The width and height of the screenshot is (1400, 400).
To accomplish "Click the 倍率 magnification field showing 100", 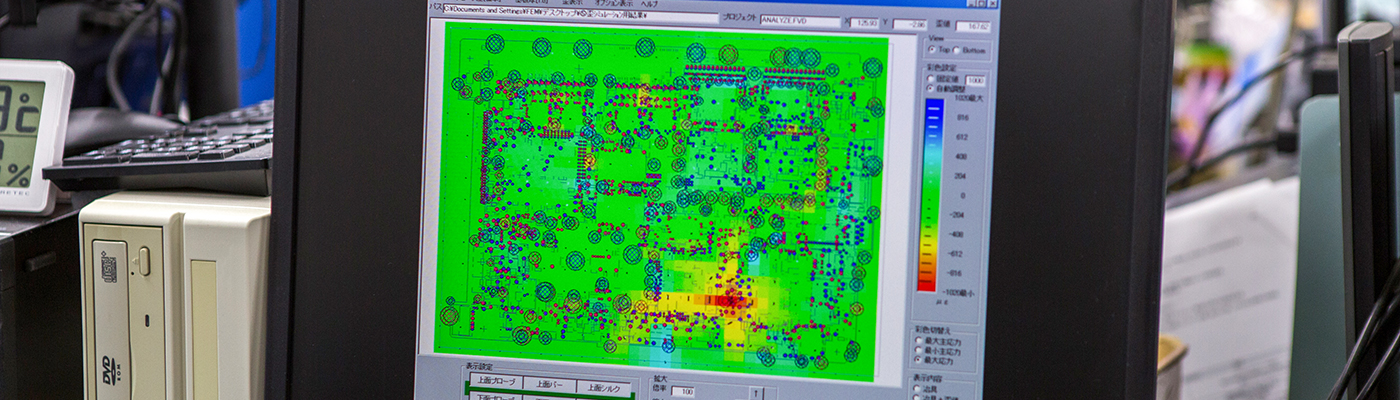I will [x=683, y=392].
